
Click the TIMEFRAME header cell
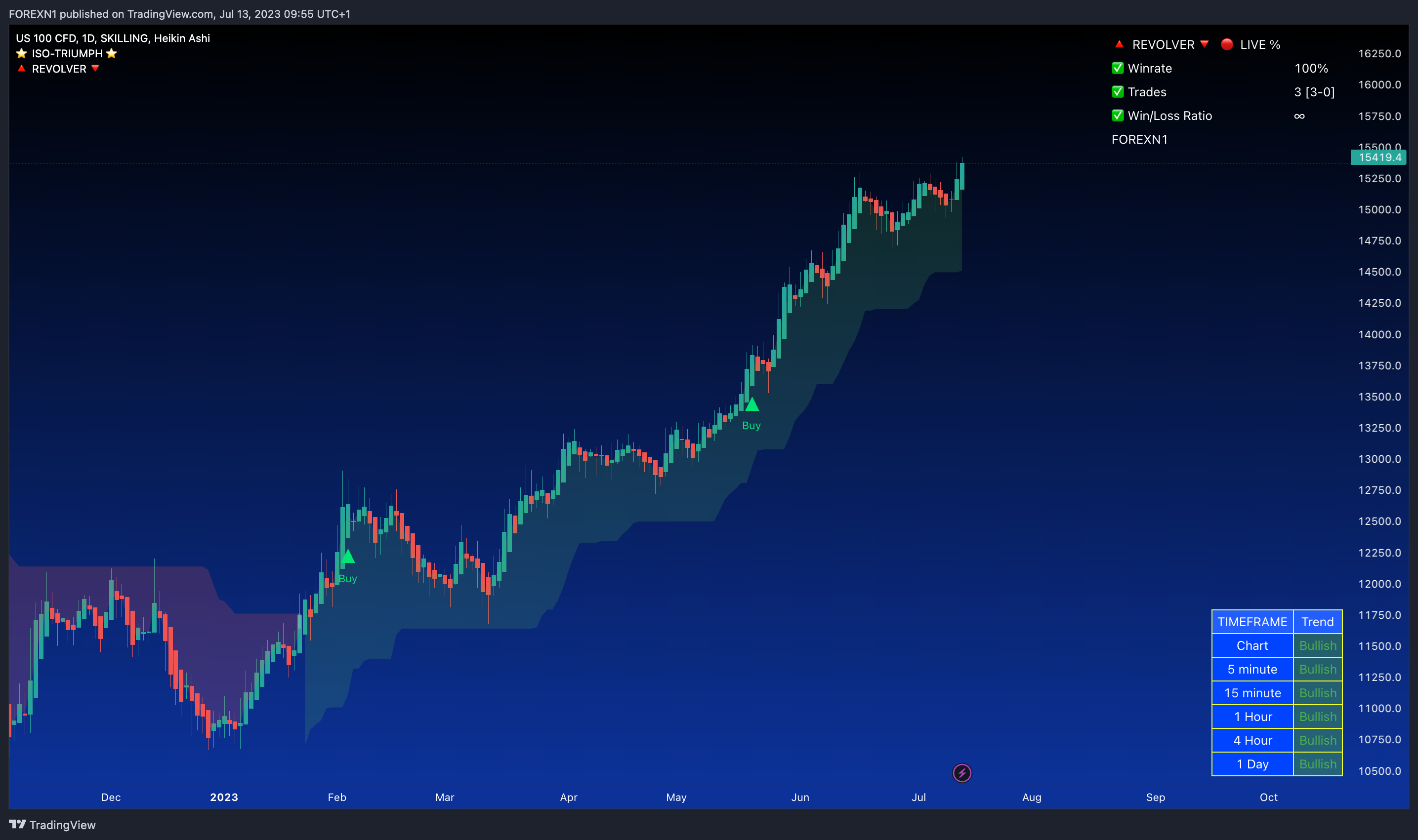pyautogui.click(x=1252, y=622)
